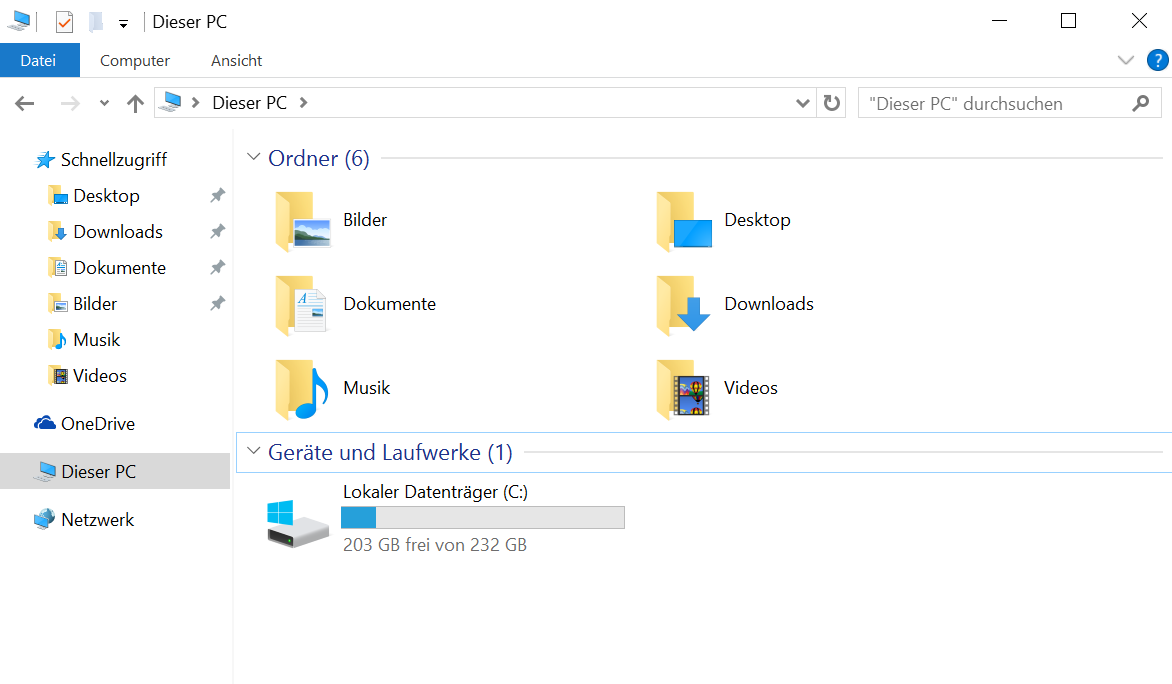Viewport: 1172px width, 684px height.
Task: Switch to the Computer ribbon tab
Action: pos(135,61)
